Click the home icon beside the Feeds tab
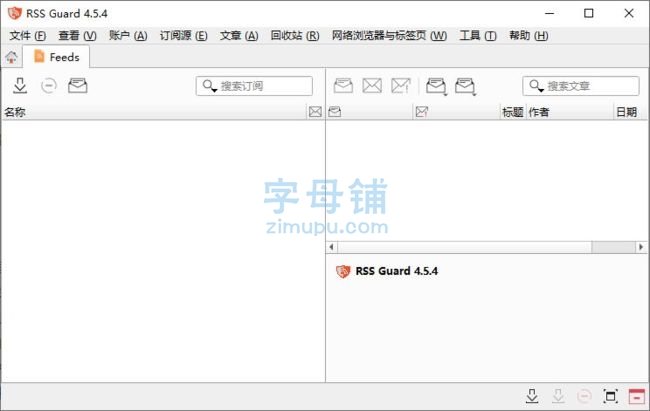The height and width of the screenshot is (411, 650). [x=12, y=57]
